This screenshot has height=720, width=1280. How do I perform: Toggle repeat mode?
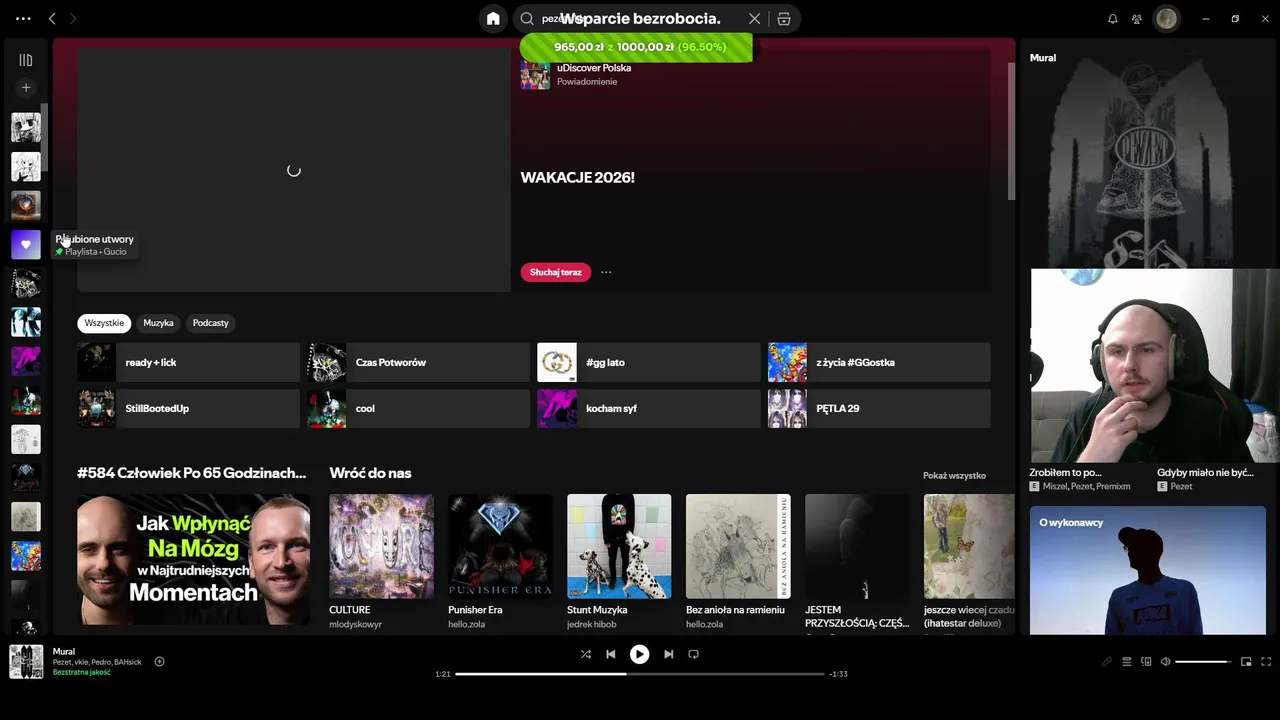693,654
